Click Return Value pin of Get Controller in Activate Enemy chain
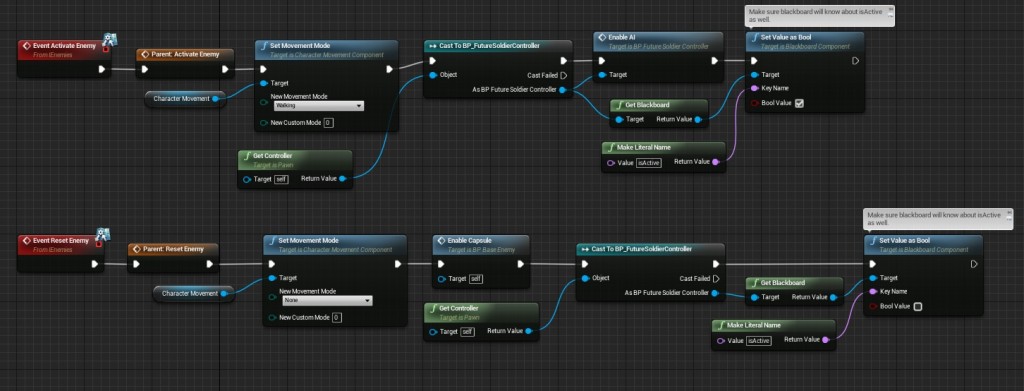The width and height of the screenshot is (1024, 391). [x=343, y=178]
